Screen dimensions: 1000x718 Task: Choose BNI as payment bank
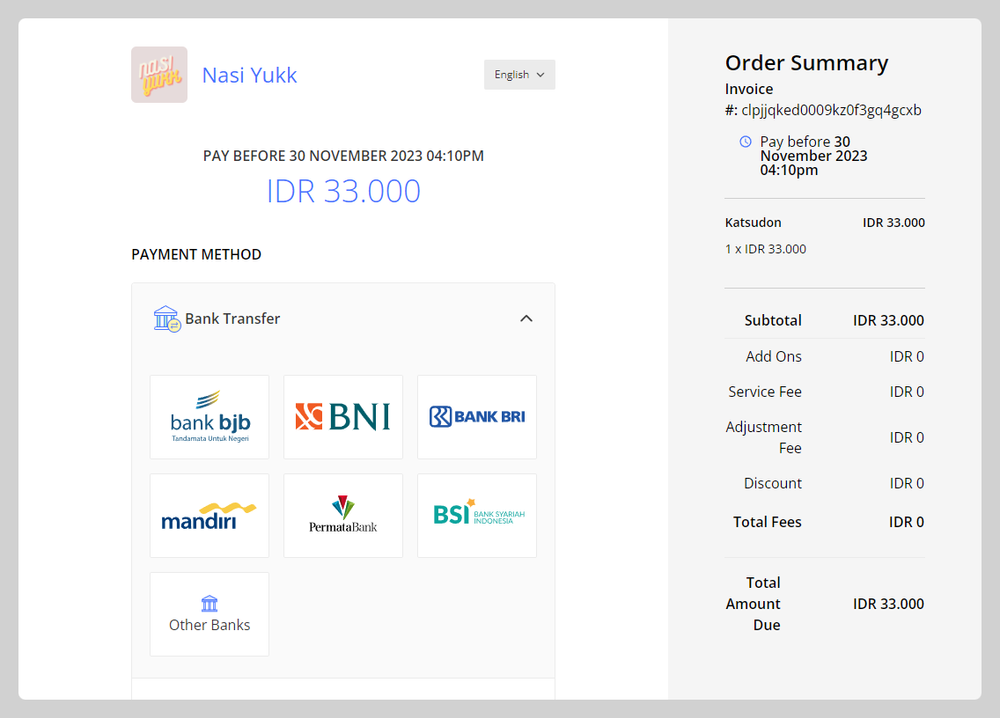[x=343, y=417]
